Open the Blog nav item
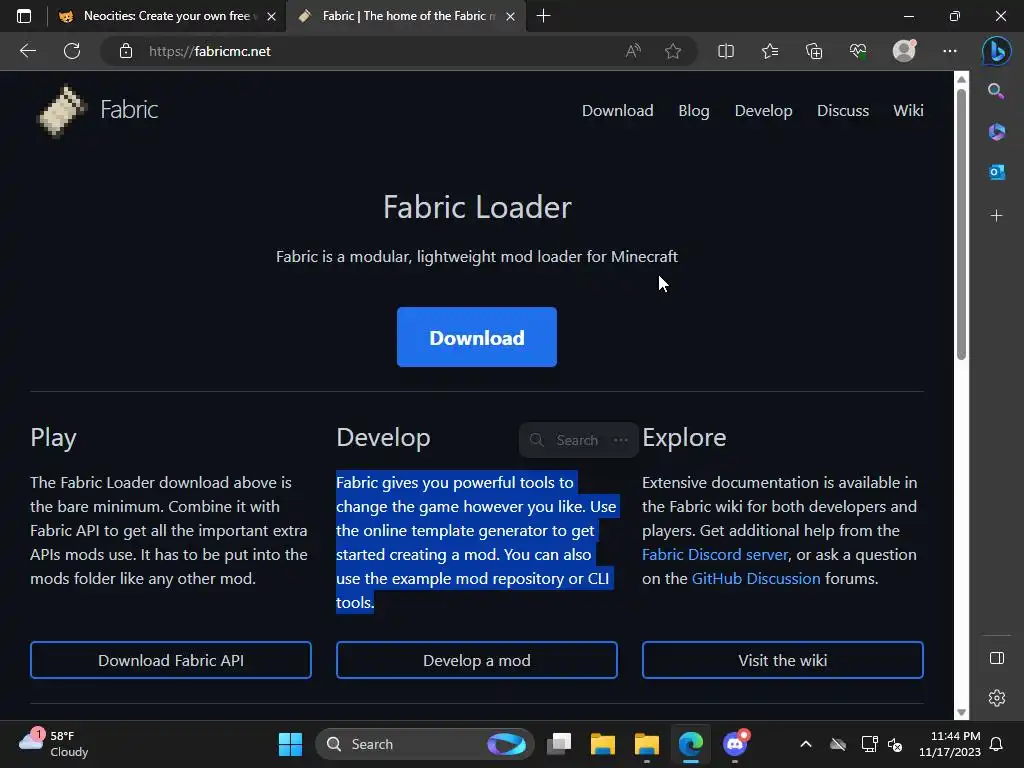The width and height of the screenshot is (1024, 768). click(694, 111)
